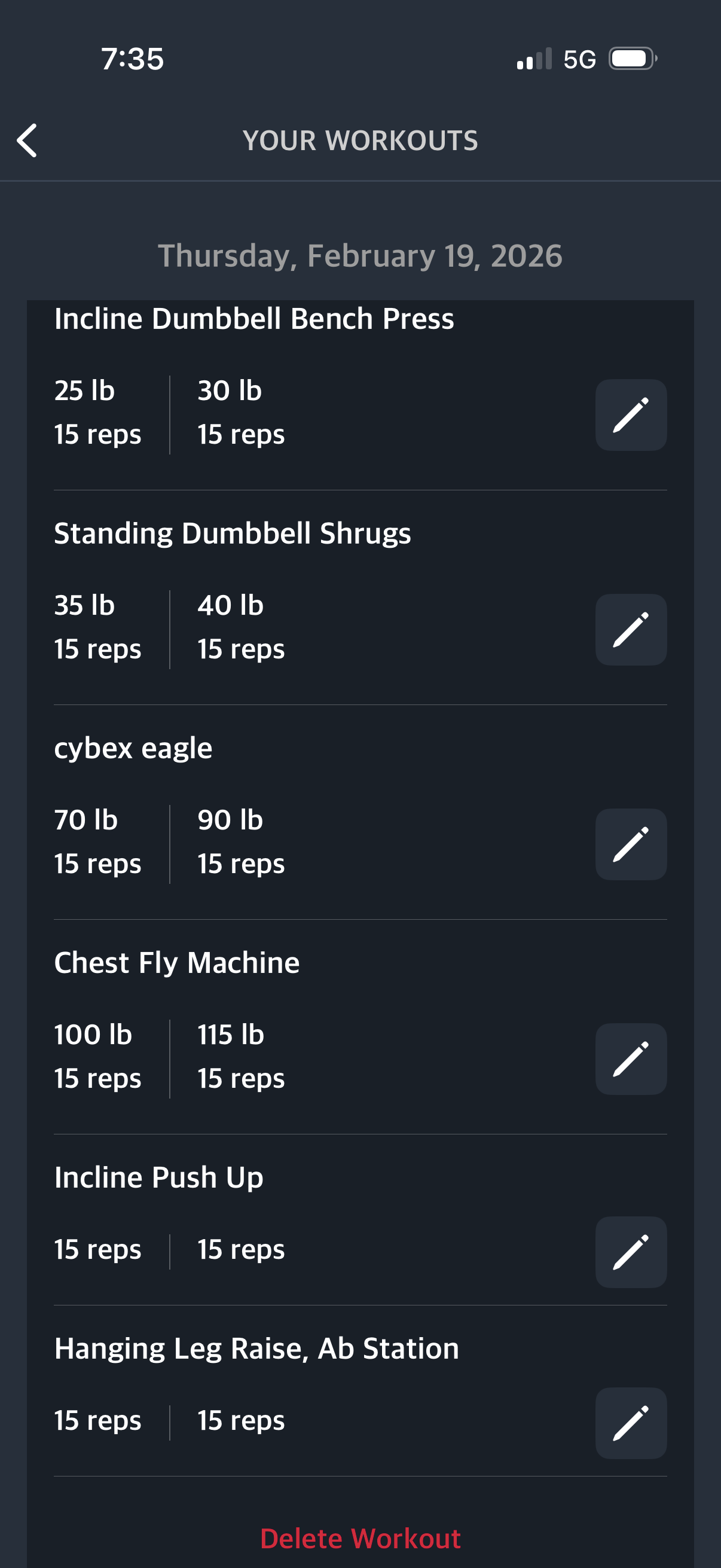Tap the 30 lb set of Incline Dumbbell
Image resolution: width=721 pixels, height=1568 pixels.
coord(240,413)
